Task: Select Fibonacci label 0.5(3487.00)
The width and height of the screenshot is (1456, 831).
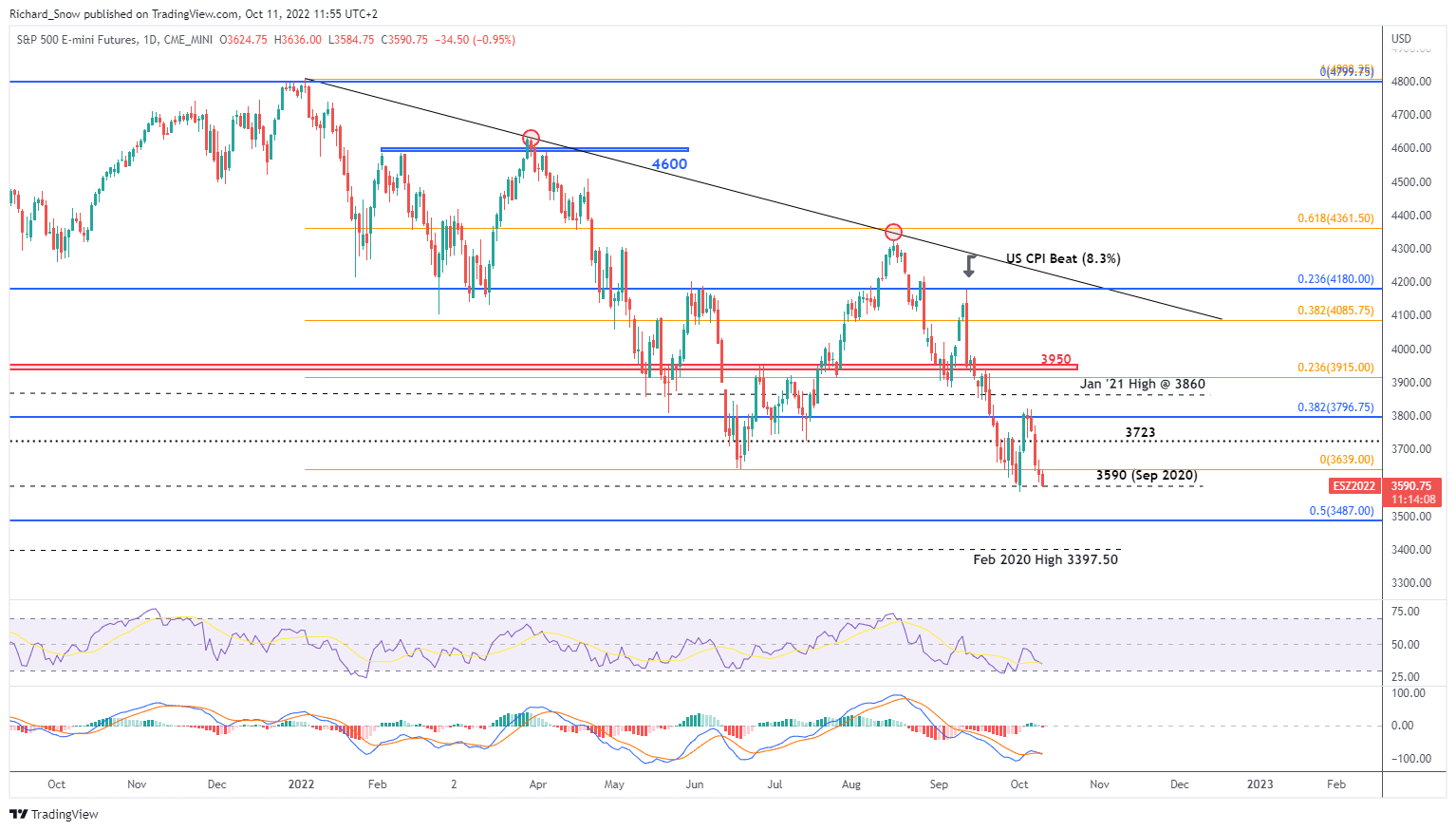Action: (1341, 511)
